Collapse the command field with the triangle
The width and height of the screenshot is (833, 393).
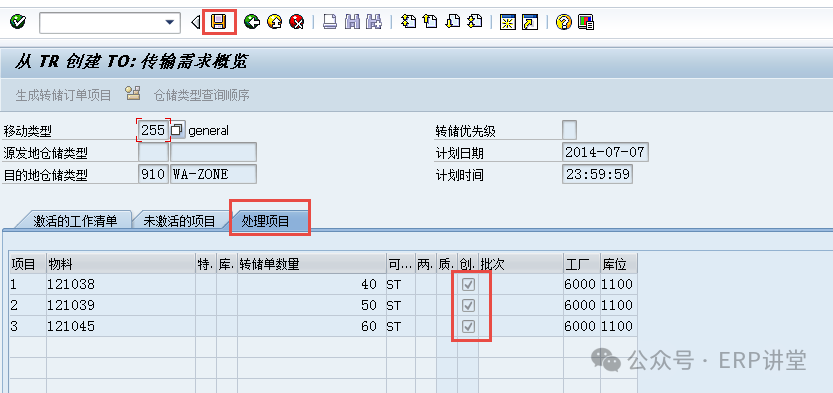coord(195,22)
